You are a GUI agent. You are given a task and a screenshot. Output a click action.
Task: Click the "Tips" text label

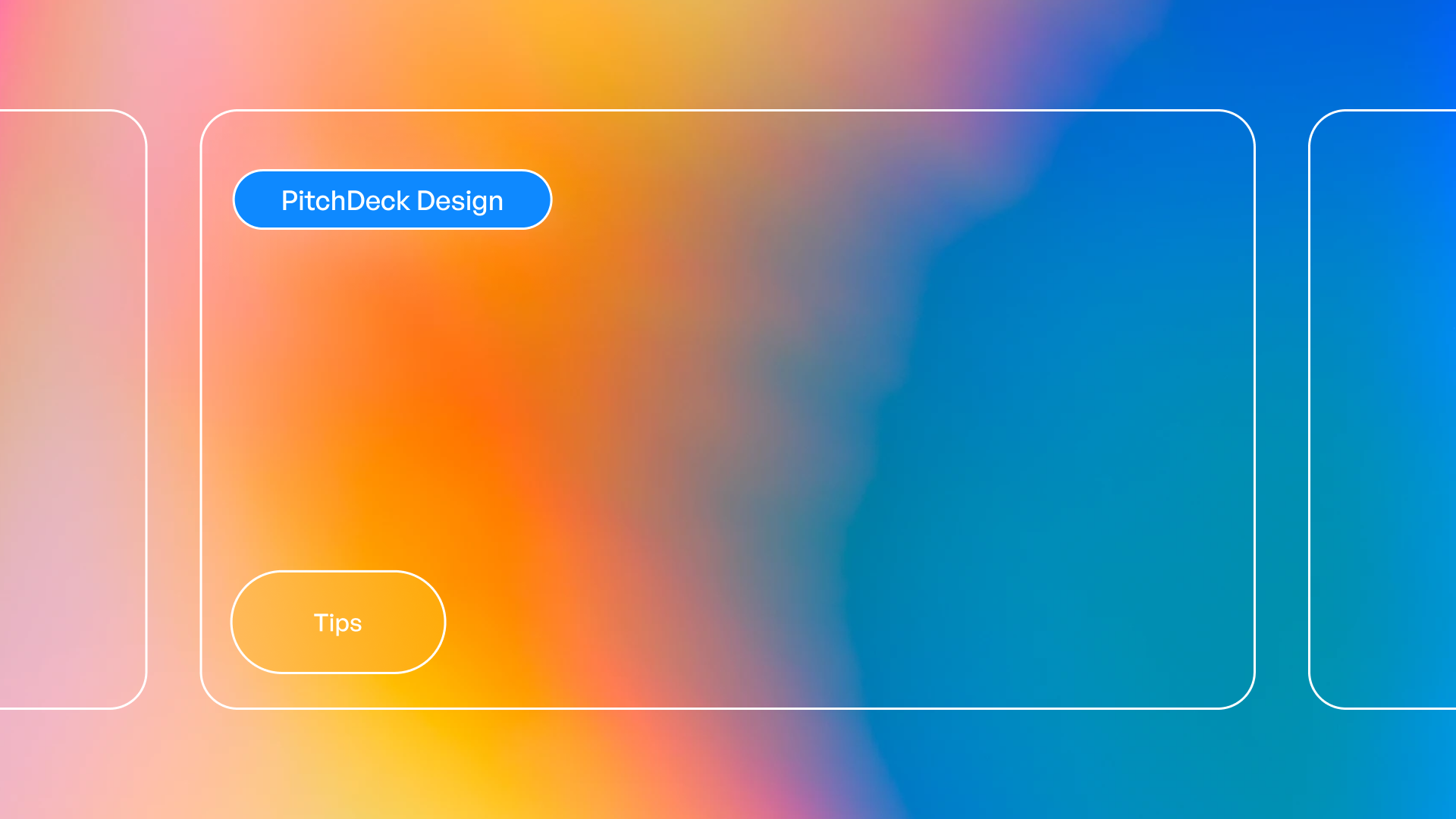coord(338,623)
